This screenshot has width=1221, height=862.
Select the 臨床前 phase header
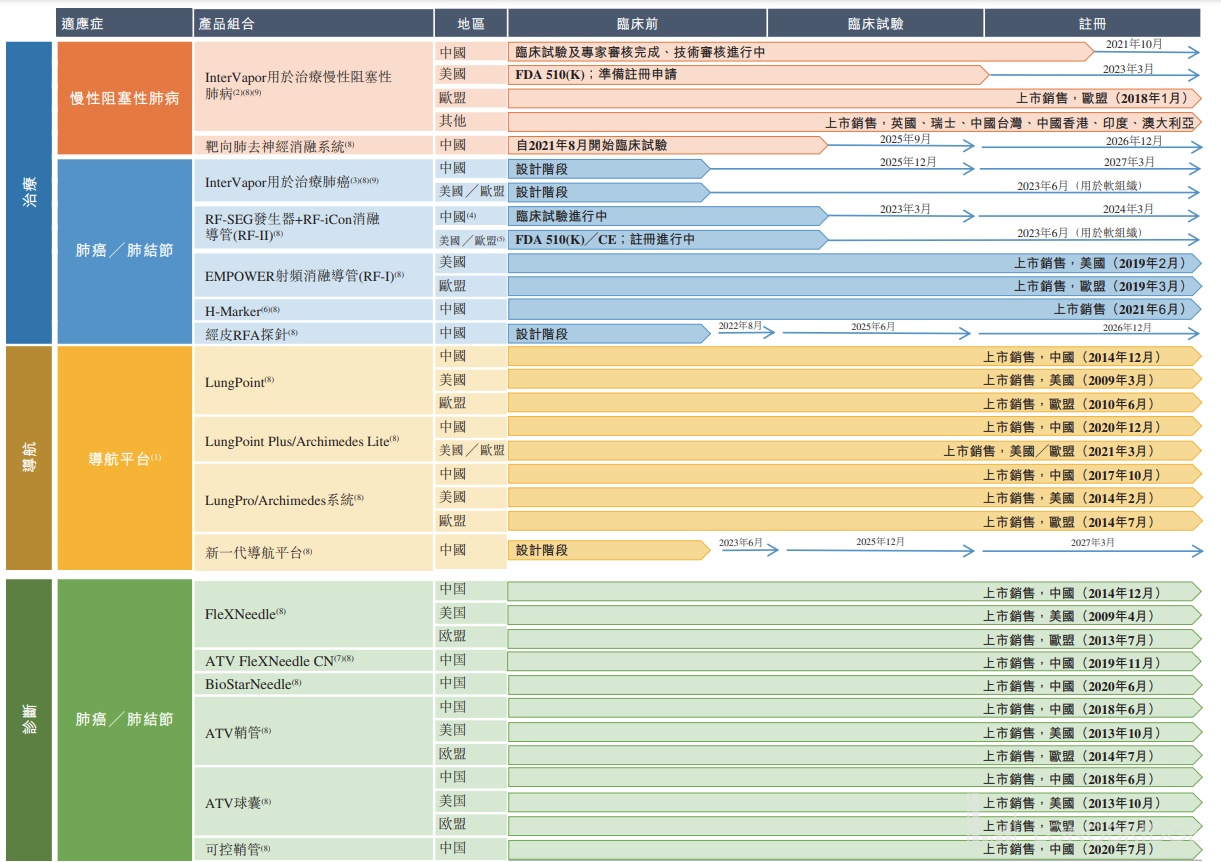coord(637,23)
